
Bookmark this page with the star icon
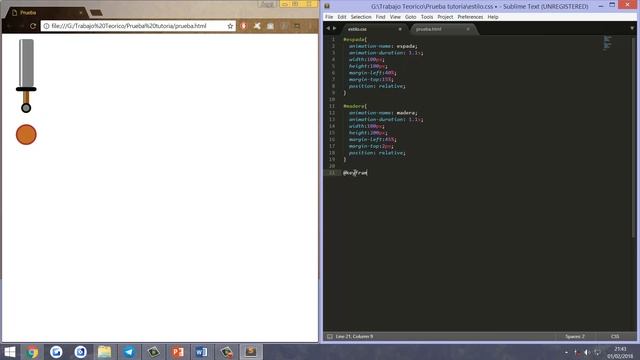click(x=230, y=26)
